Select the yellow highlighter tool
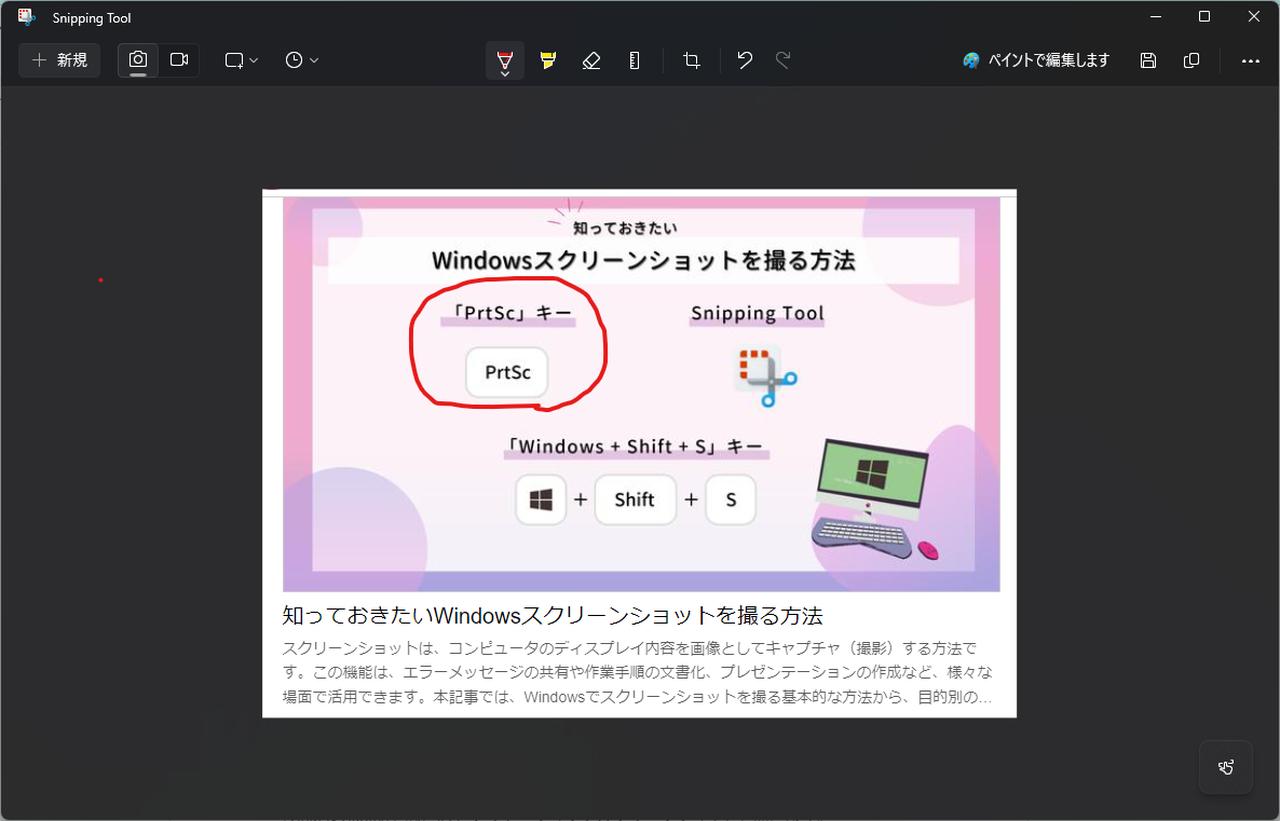This screenshot has width=1280, height=821. click(548, 60)
